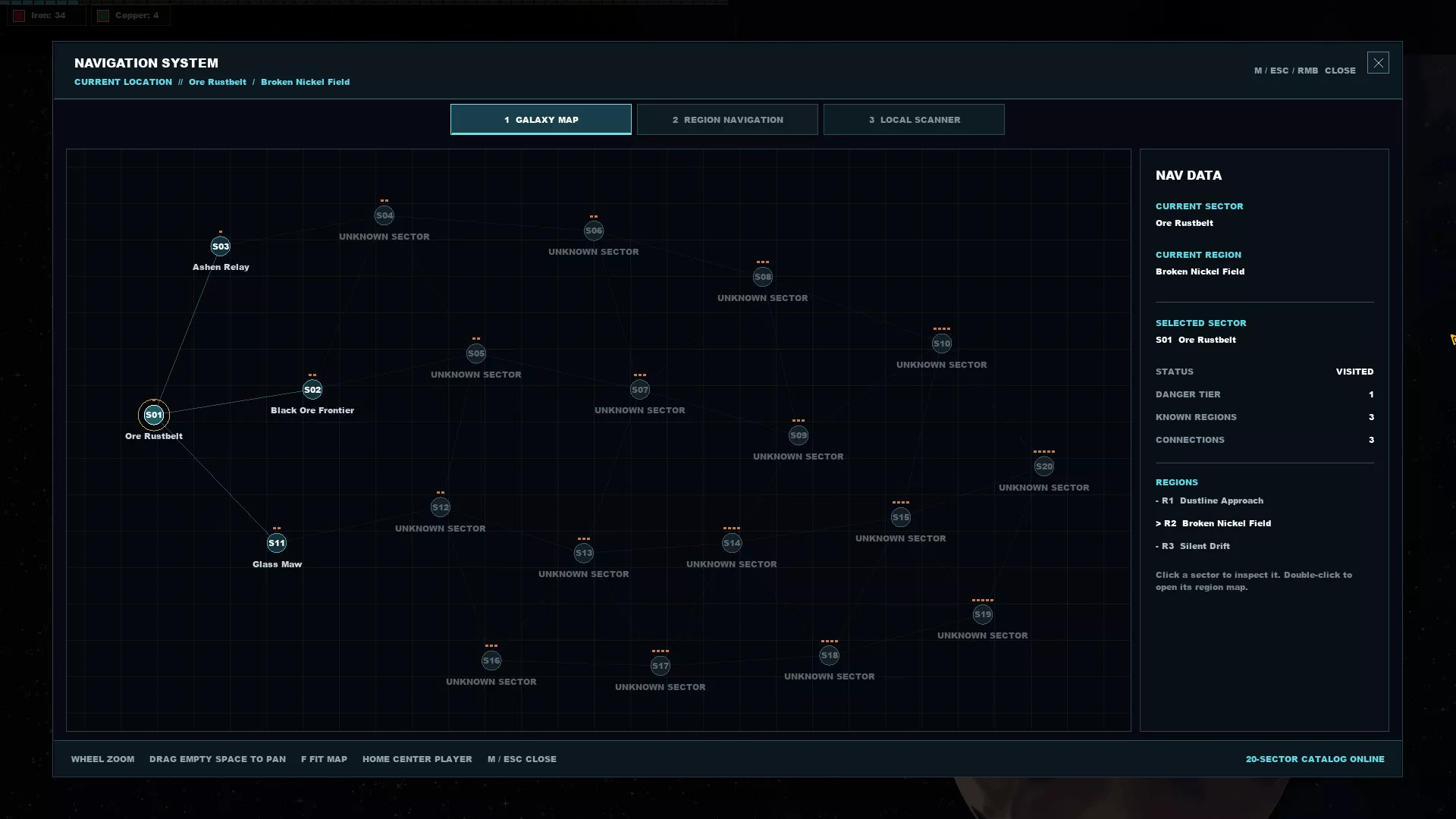Select the S01 Ore Rustbelt sector node
The height and width of the screenshot is (819, 1456).
click(x=154, y=415)
